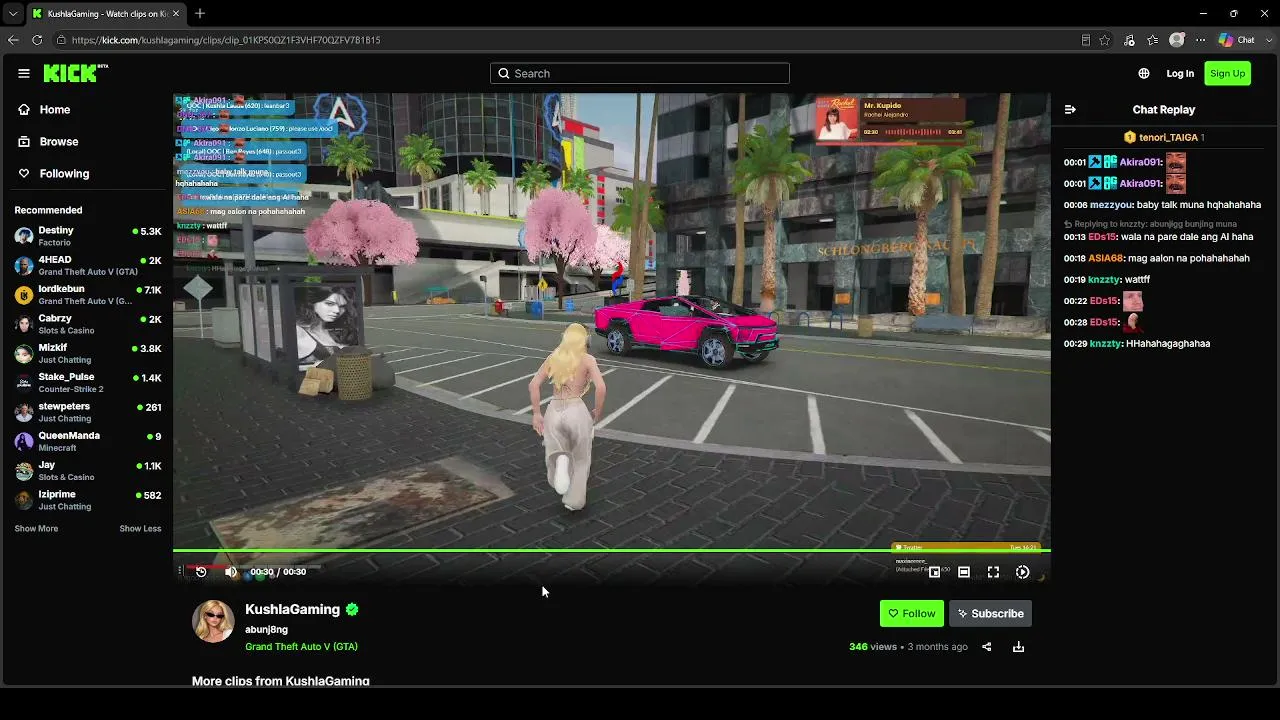Toggle picture-in-picture mode
The width and height of the screenshot is (1280, 720).
pos(934,572)
